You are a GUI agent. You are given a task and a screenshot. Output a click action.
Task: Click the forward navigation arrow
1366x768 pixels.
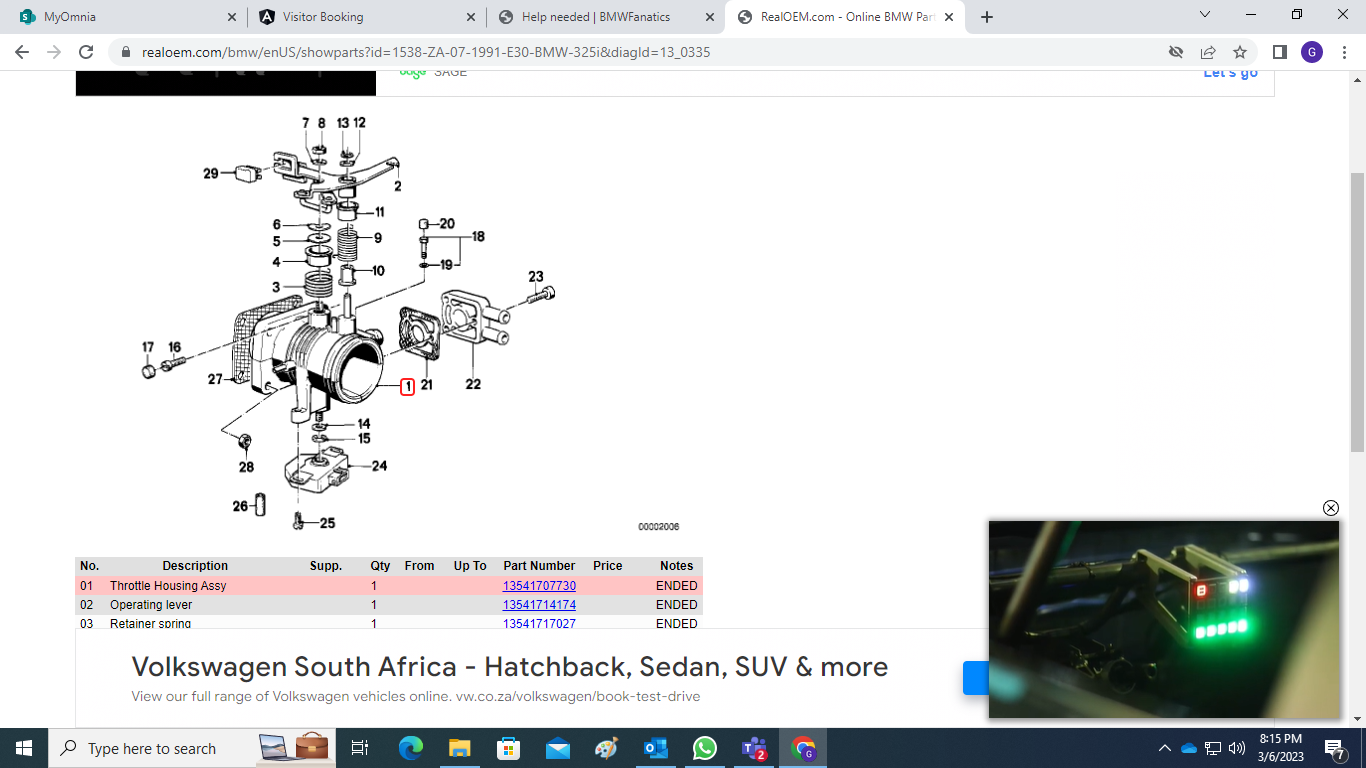pyautogui.click(x=54, y=52)
